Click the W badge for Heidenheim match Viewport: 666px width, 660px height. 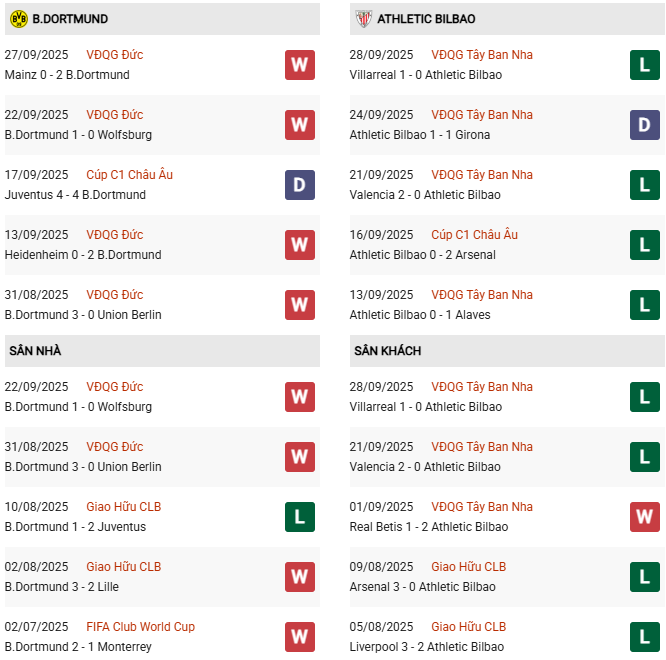(299, 245)
